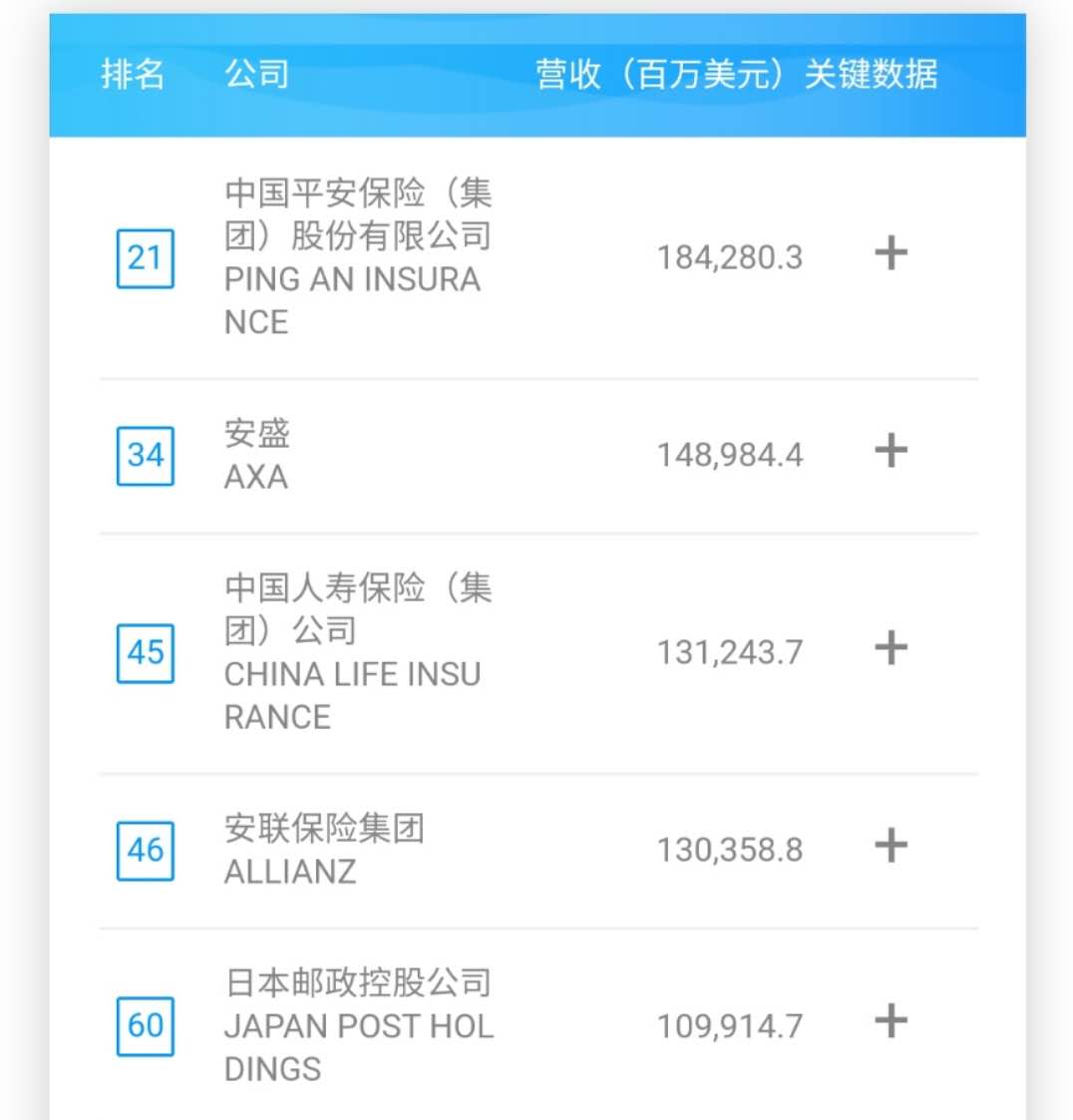Select the 排名 column header

[x=133, y=74]
